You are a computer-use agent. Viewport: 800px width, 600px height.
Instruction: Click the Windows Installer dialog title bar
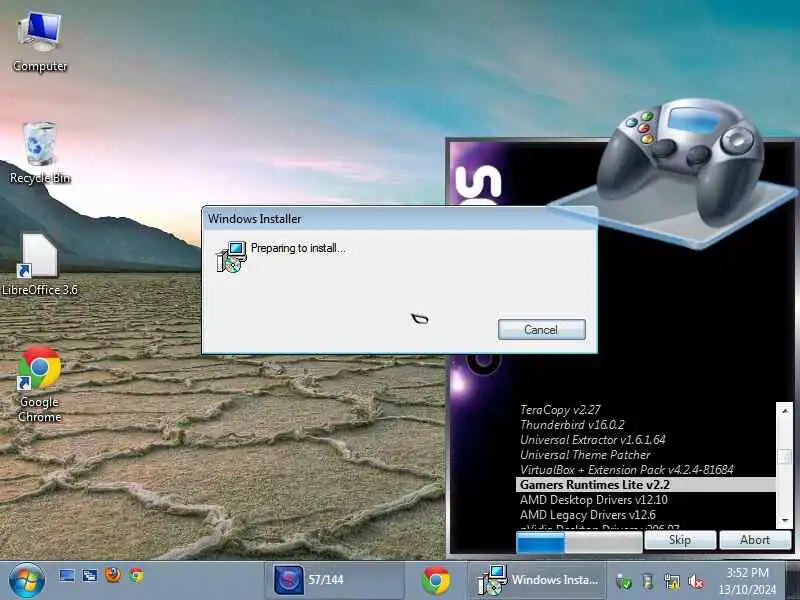(399, 218)
